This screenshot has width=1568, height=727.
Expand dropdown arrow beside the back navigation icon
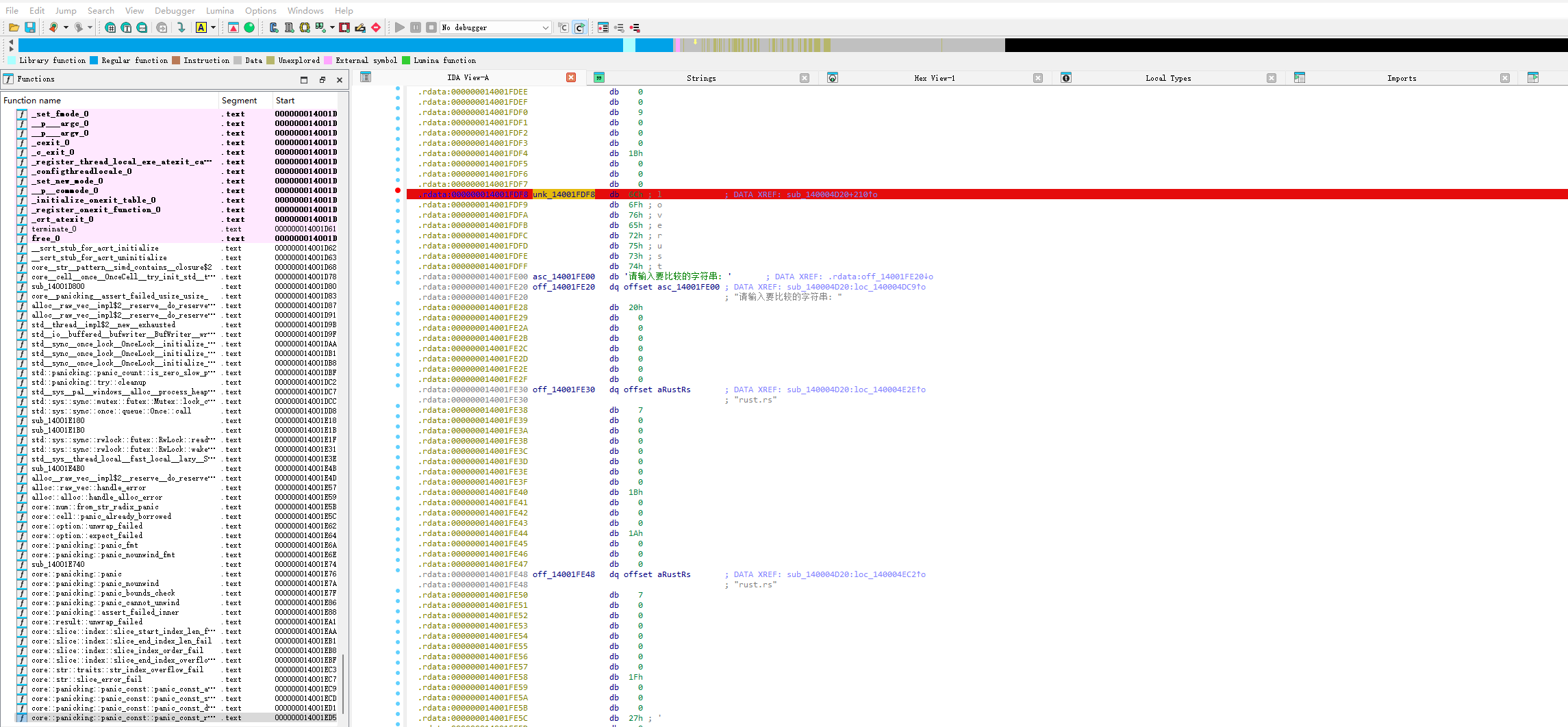pos(66,27)
